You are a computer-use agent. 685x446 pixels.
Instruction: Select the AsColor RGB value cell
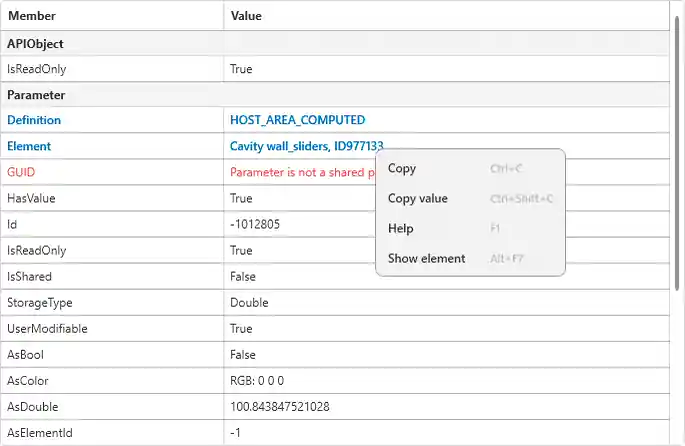coord(258,381)
